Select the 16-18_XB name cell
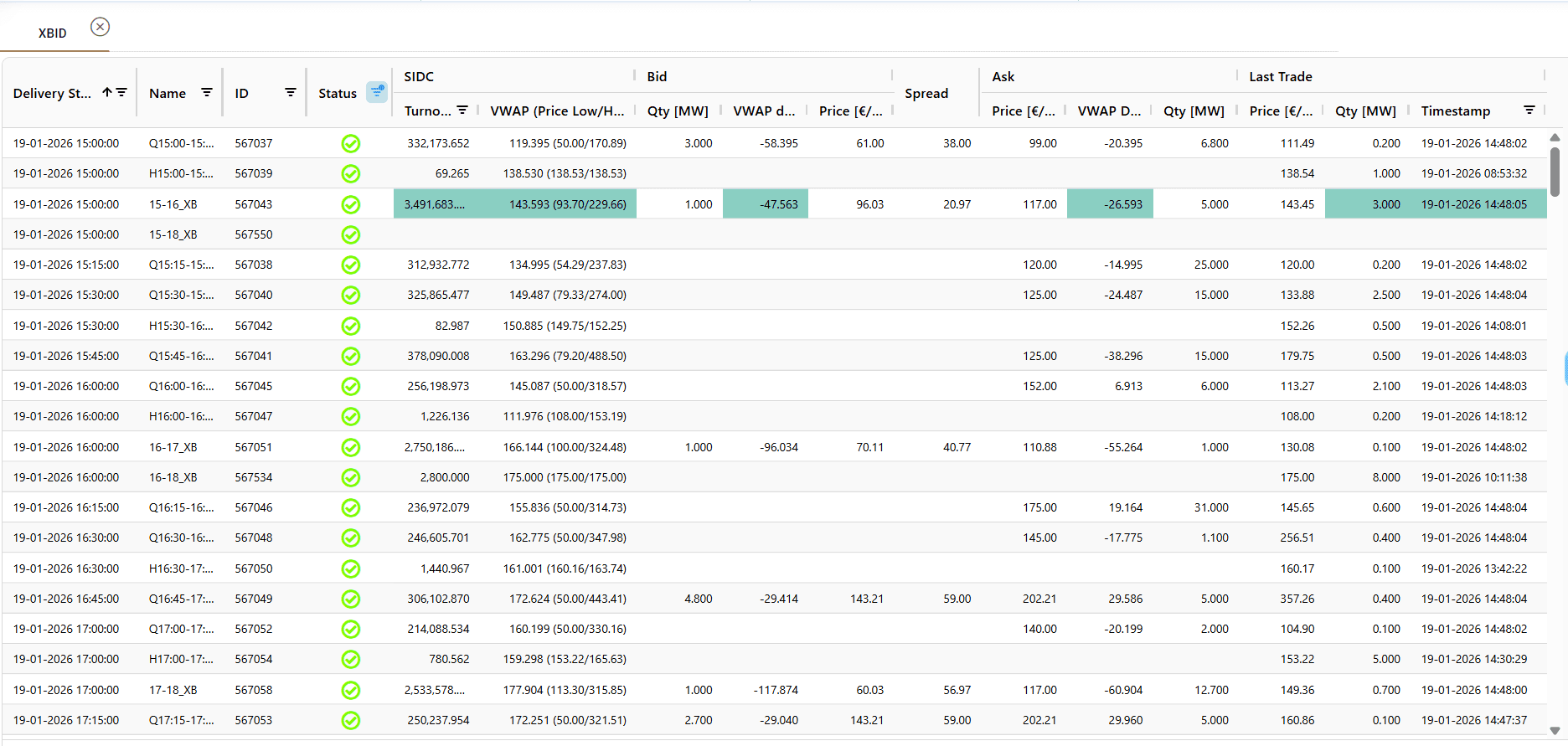The height and width of the screenshot is (746, 1568). point(173,477)
